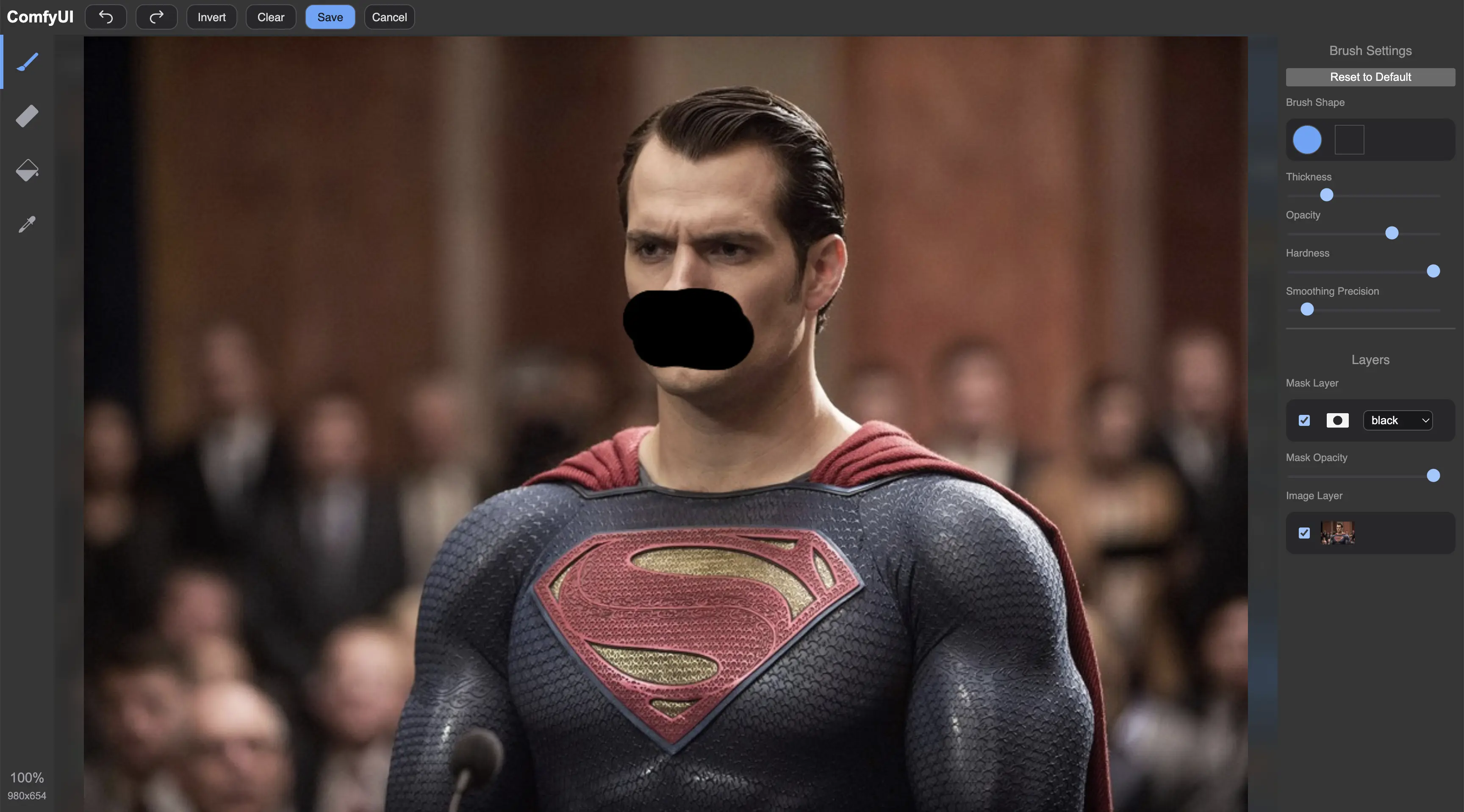
Task: Select the Paint Bucket fill tool
Action: click(x=27, y=170)
